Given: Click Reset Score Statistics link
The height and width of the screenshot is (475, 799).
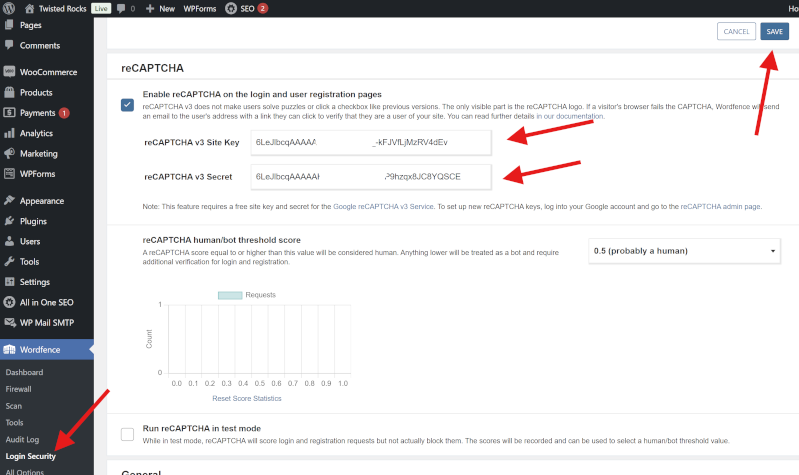Looking at the screenshot, I should pos(247,399).
